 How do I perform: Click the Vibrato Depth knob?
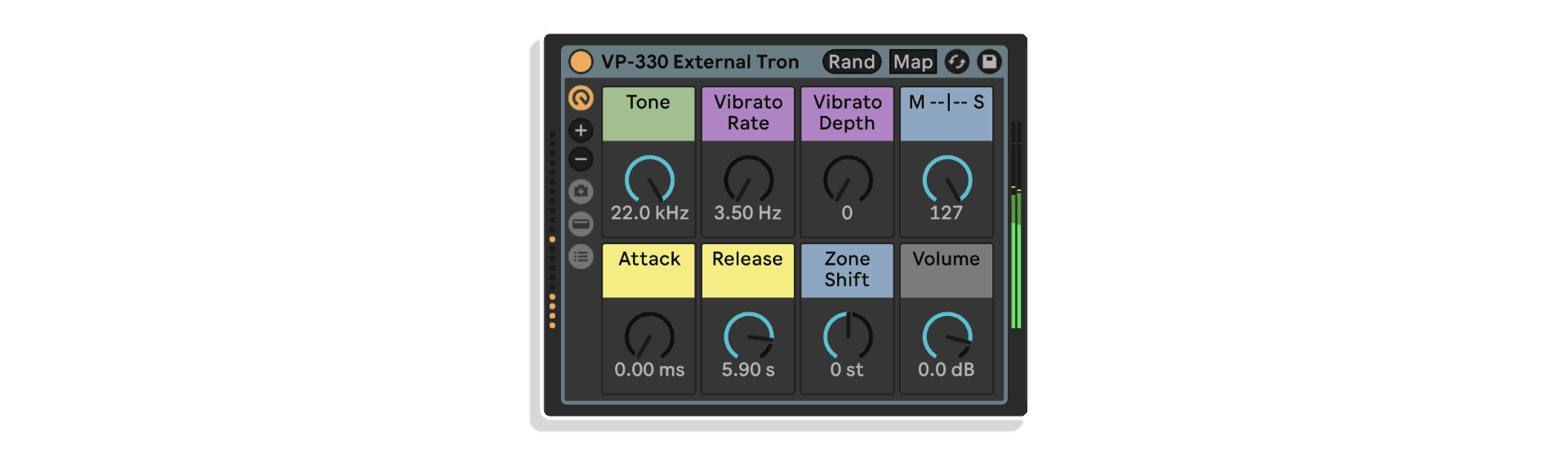848,180
